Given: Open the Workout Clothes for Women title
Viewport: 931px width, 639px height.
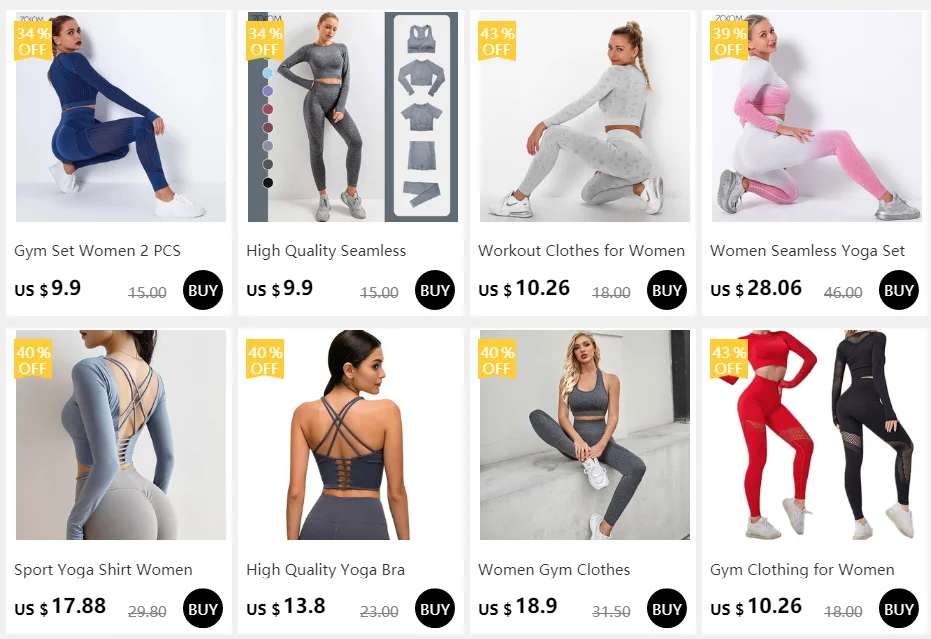Looking at the screenshot, I should [x=581, y=251].
